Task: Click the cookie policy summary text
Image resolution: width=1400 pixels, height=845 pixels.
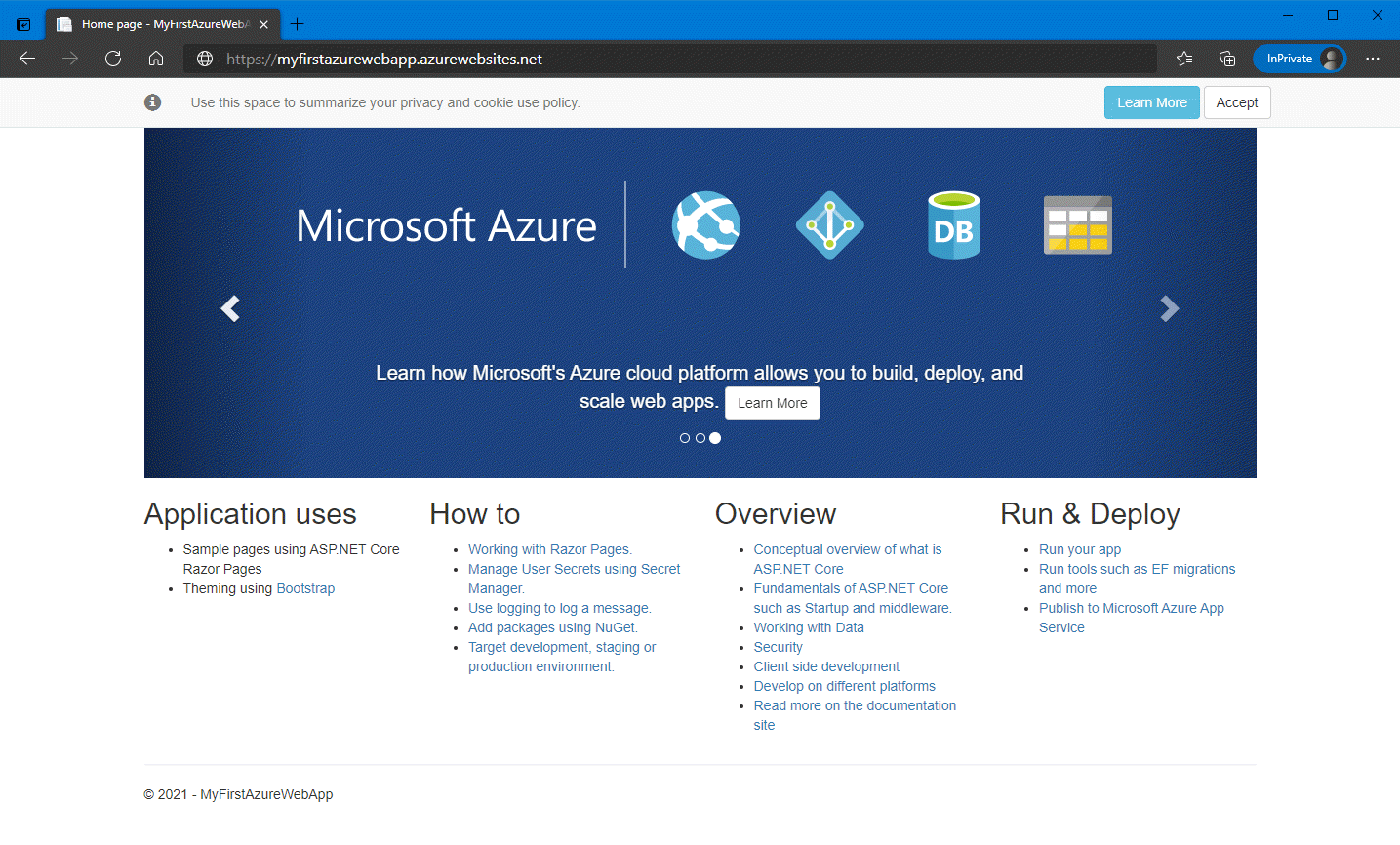Action: [x=385, y=102]
